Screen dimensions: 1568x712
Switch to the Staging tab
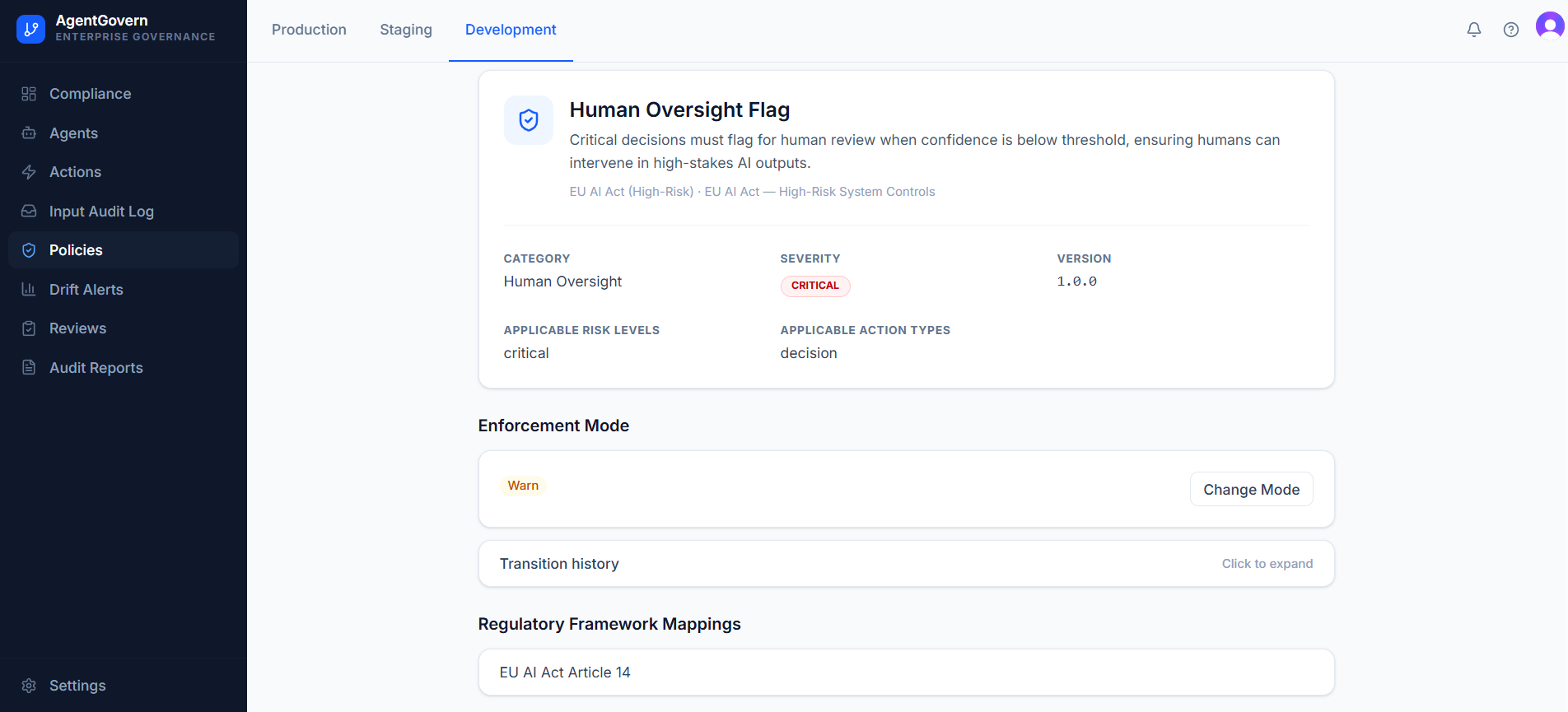(x=406, y=30)
